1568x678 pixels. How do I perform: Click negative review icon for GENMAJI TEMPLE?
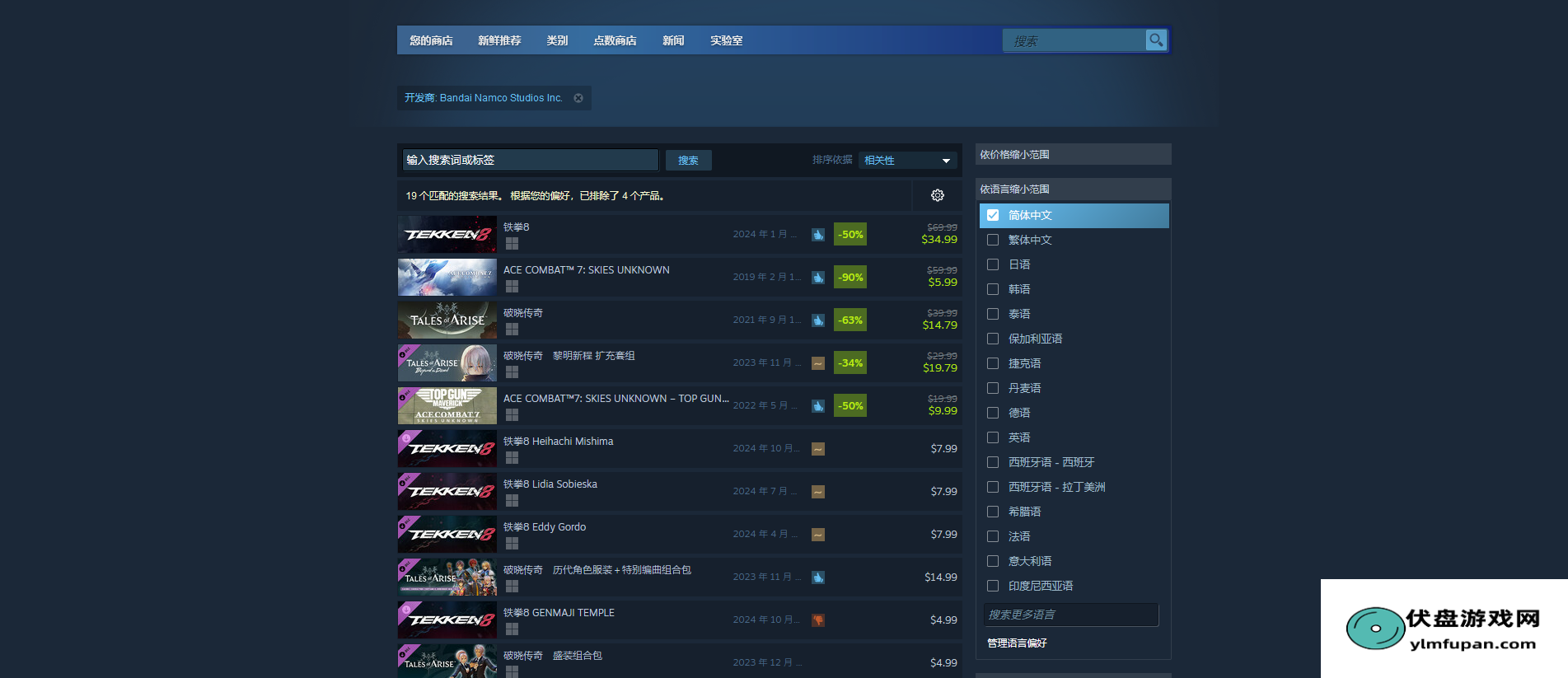(x=818, y=620)
